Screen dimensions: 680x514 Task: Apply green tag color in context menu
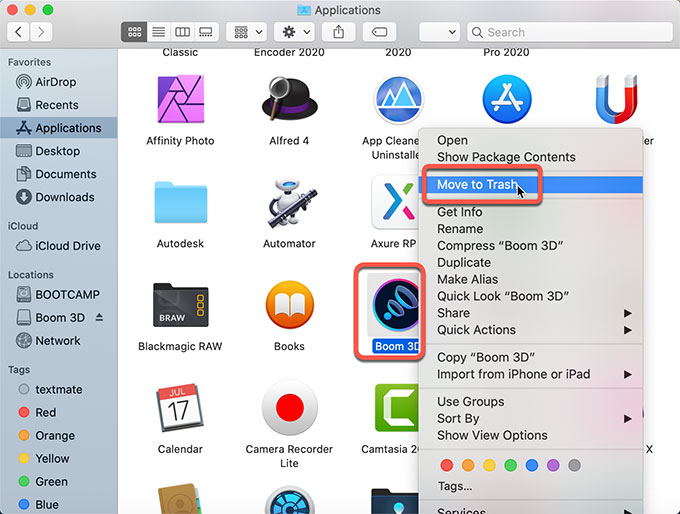(510, 465)
